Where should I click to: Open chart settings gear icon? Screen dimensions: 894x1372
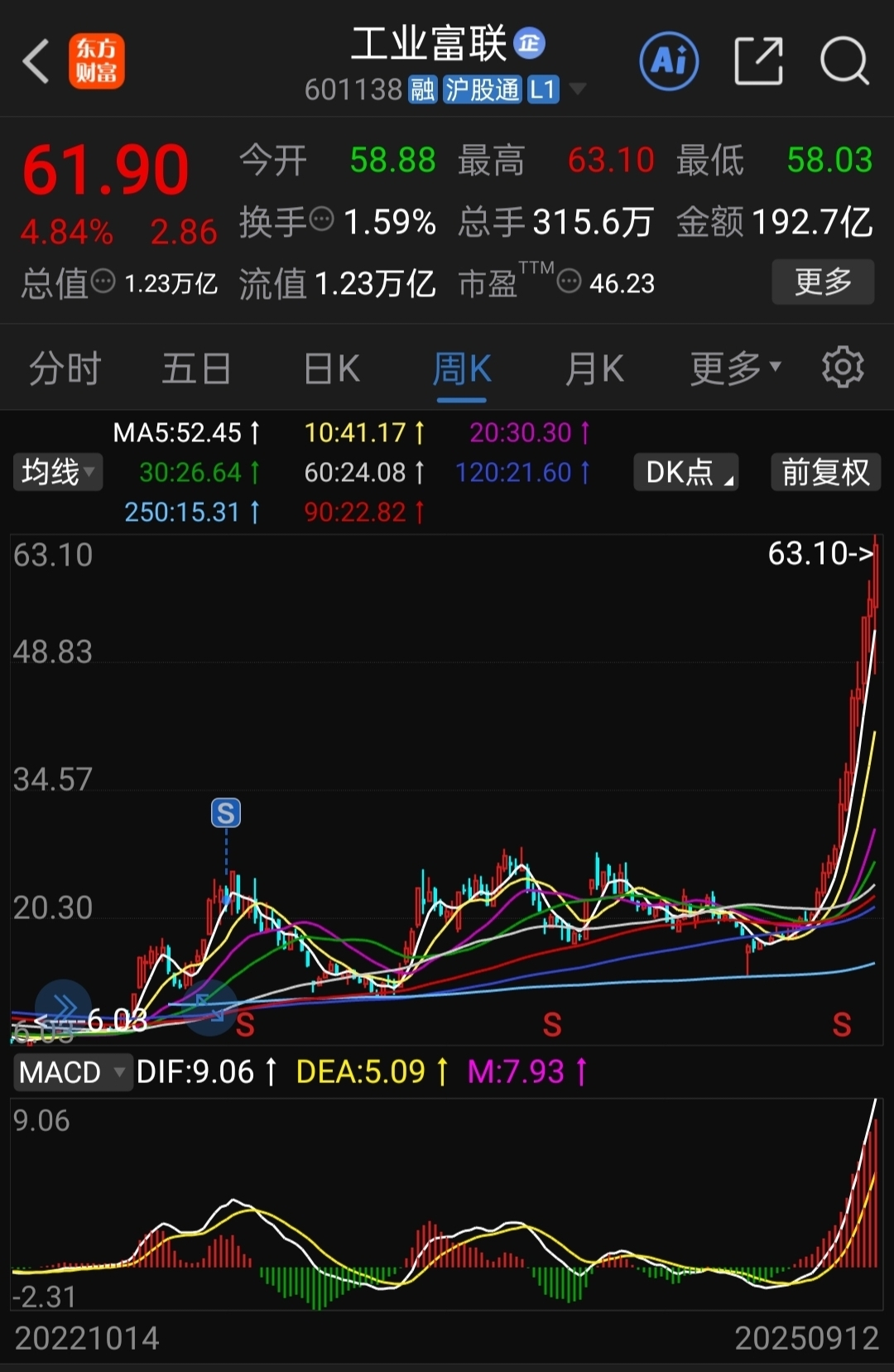[843, 368]
